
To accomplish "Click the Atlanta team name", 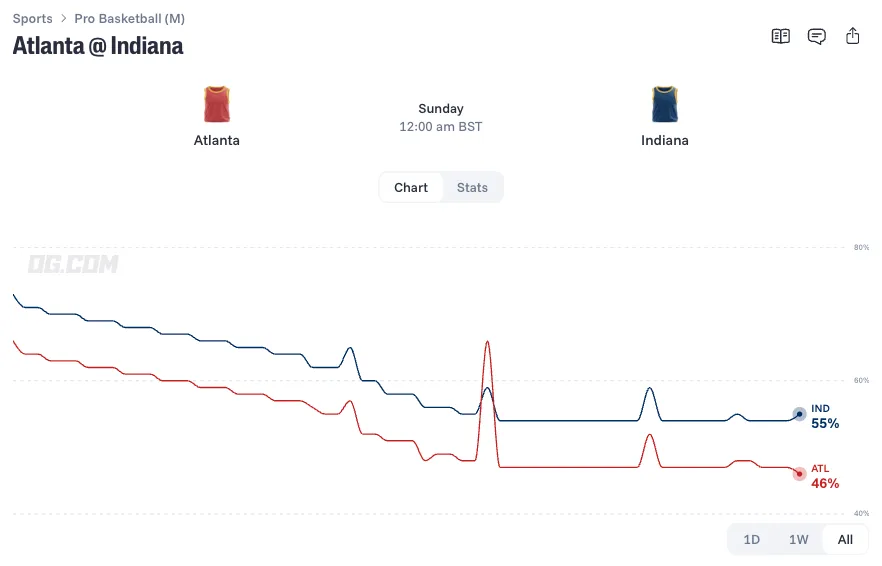I will [217, 140].
